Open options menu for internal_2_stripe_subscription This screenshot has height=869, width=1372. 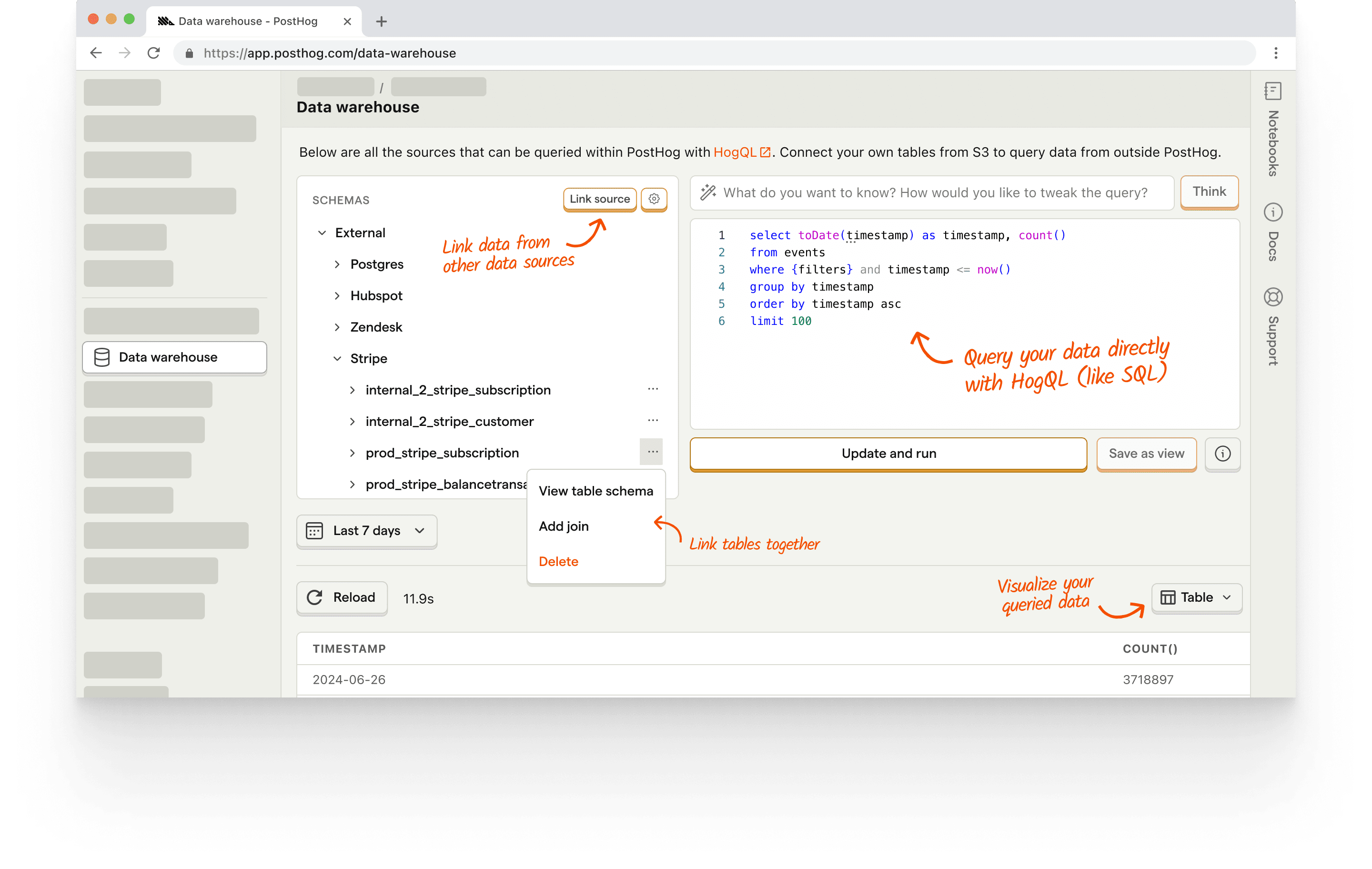pyautogui.click(x=653, y=389)
